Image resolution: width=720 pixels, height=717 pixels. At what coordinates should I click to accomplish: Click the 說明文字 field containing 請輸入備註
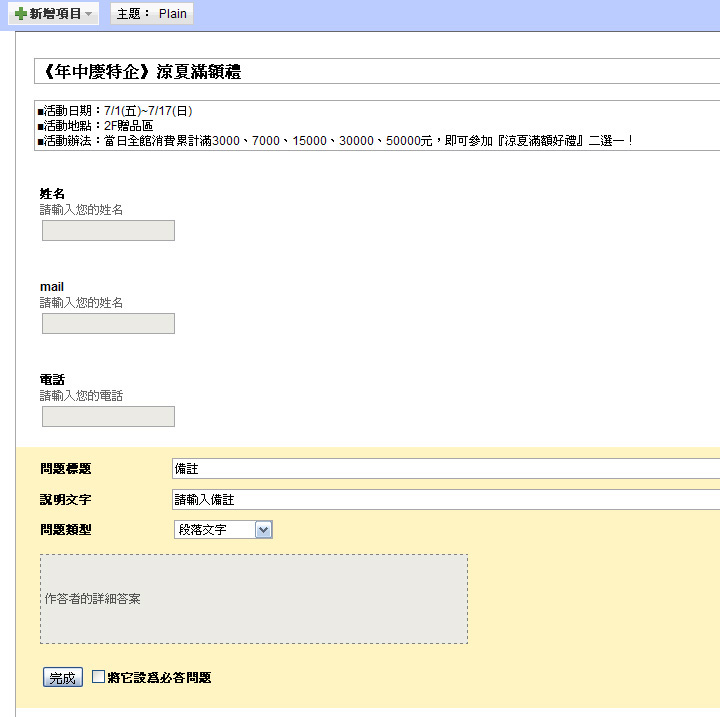pos(446,499)
